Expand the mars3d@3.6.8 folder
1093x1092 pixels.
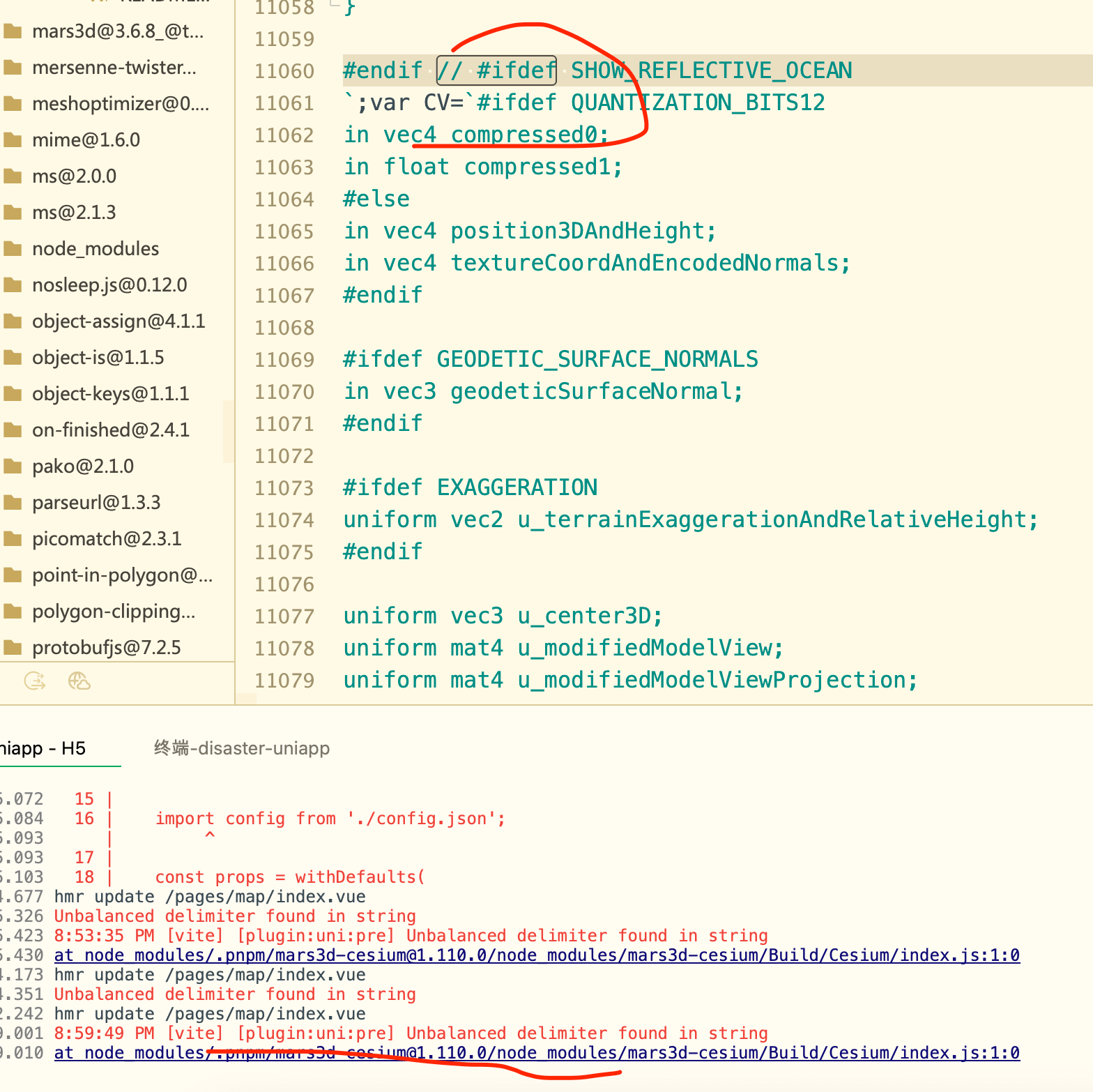(x=117, y=31)
